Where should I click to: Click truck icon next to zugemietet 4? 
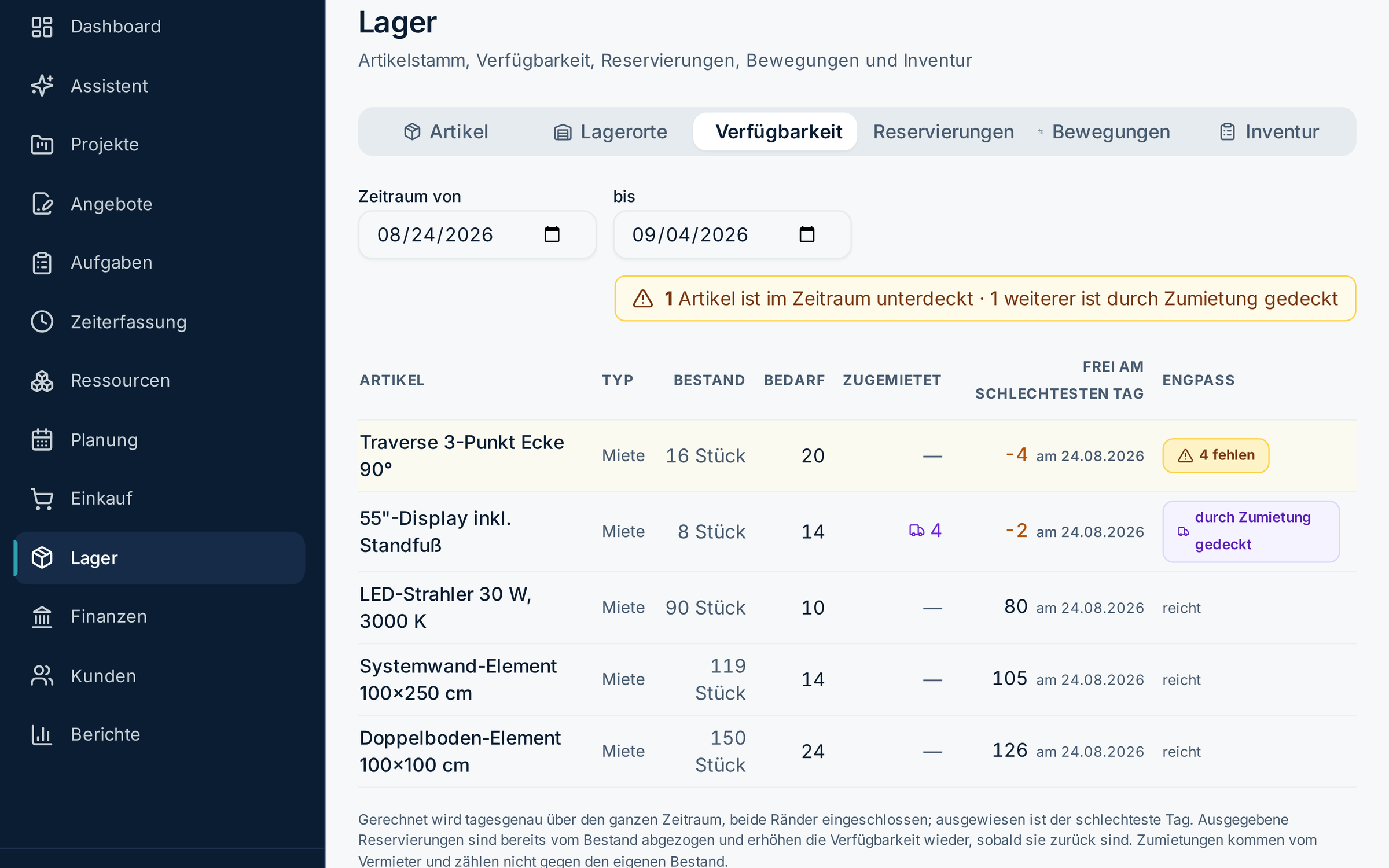[x=917, y=530]
